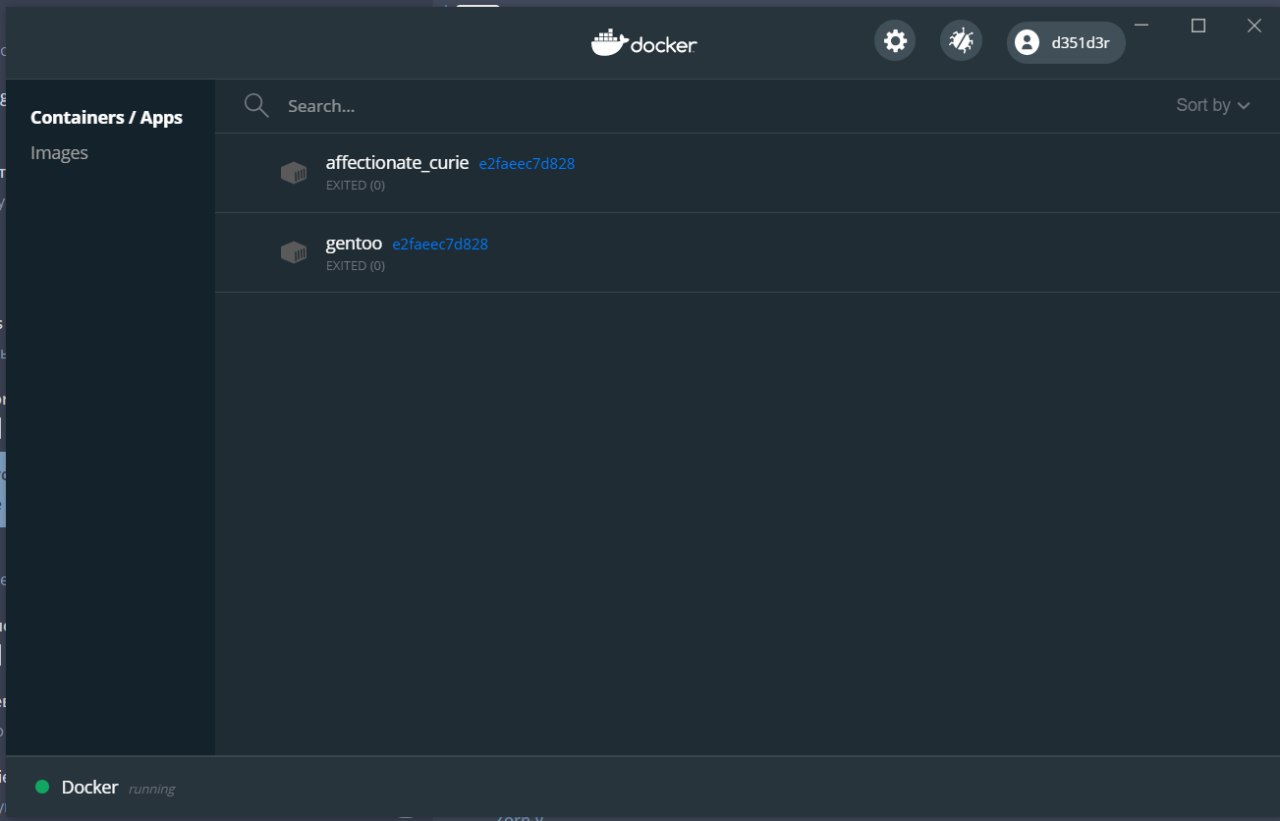Click the Docker label in the status bar
Viewport: 1280px width, 821px height.
pyautogui.click(x=90, y=787)
